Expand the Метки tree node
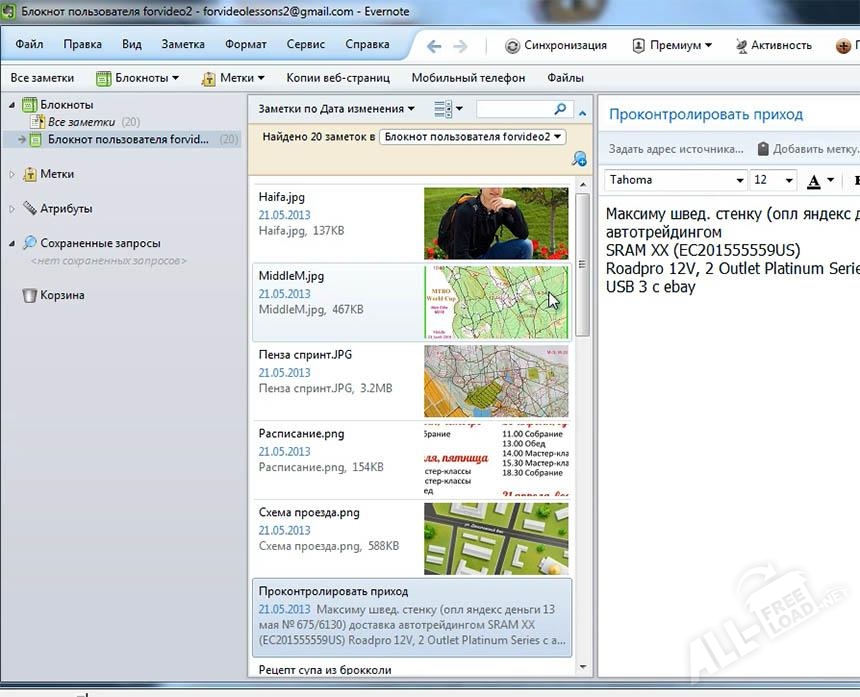Screen dimensions: 860x697 pyautogui.click(x=12, y=174)
